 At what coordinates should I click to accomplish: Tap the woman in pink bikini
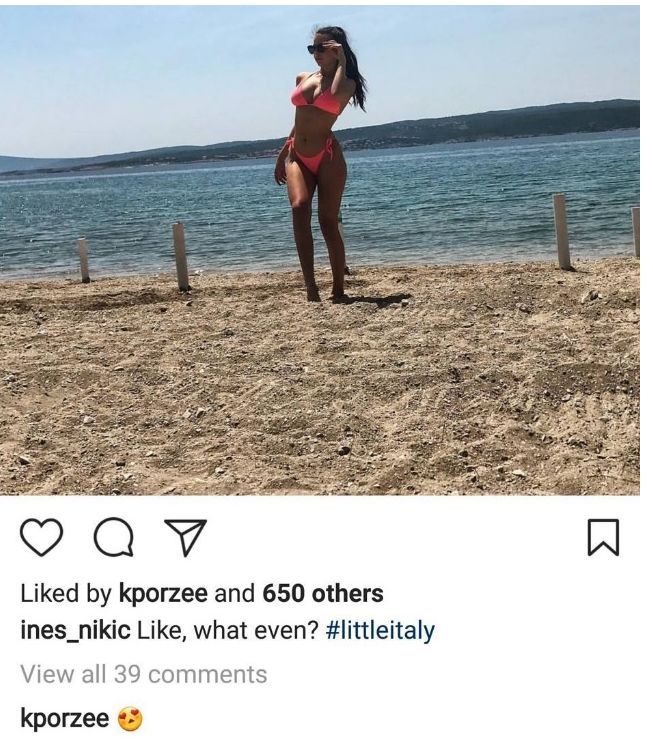(319, 164)
